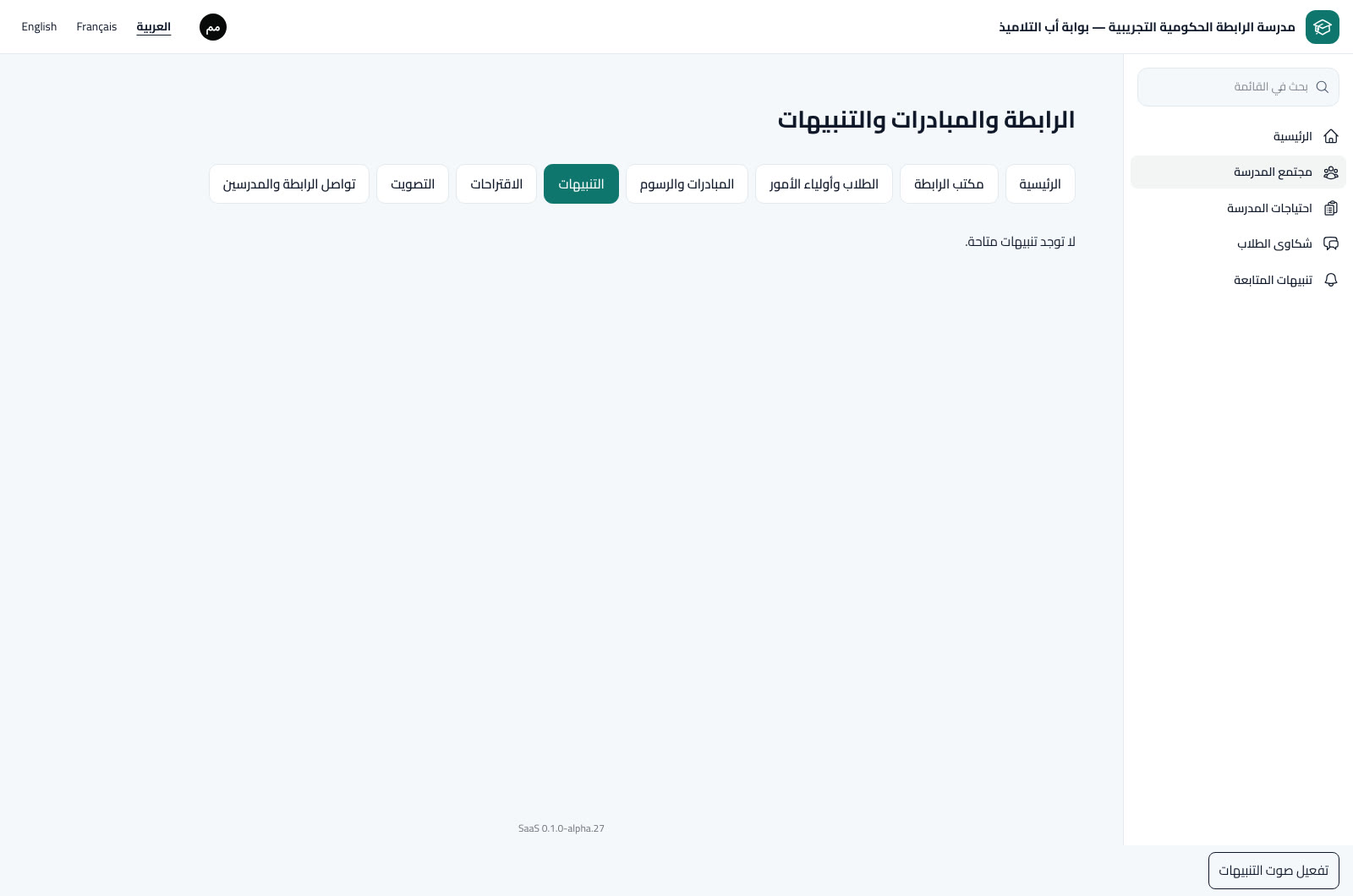Open the الطلاب وأولياء الأمور tab
1353x896 pixels.
[x=824, y=183]
